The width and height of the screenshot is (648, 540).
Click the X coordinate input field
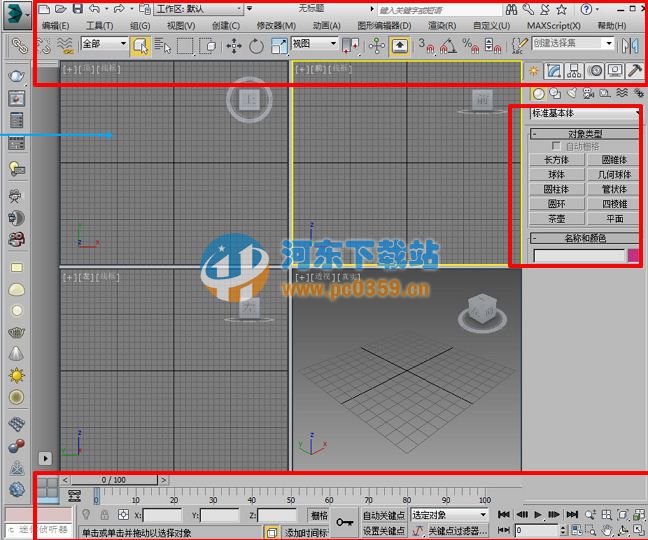tap(162, 515)
